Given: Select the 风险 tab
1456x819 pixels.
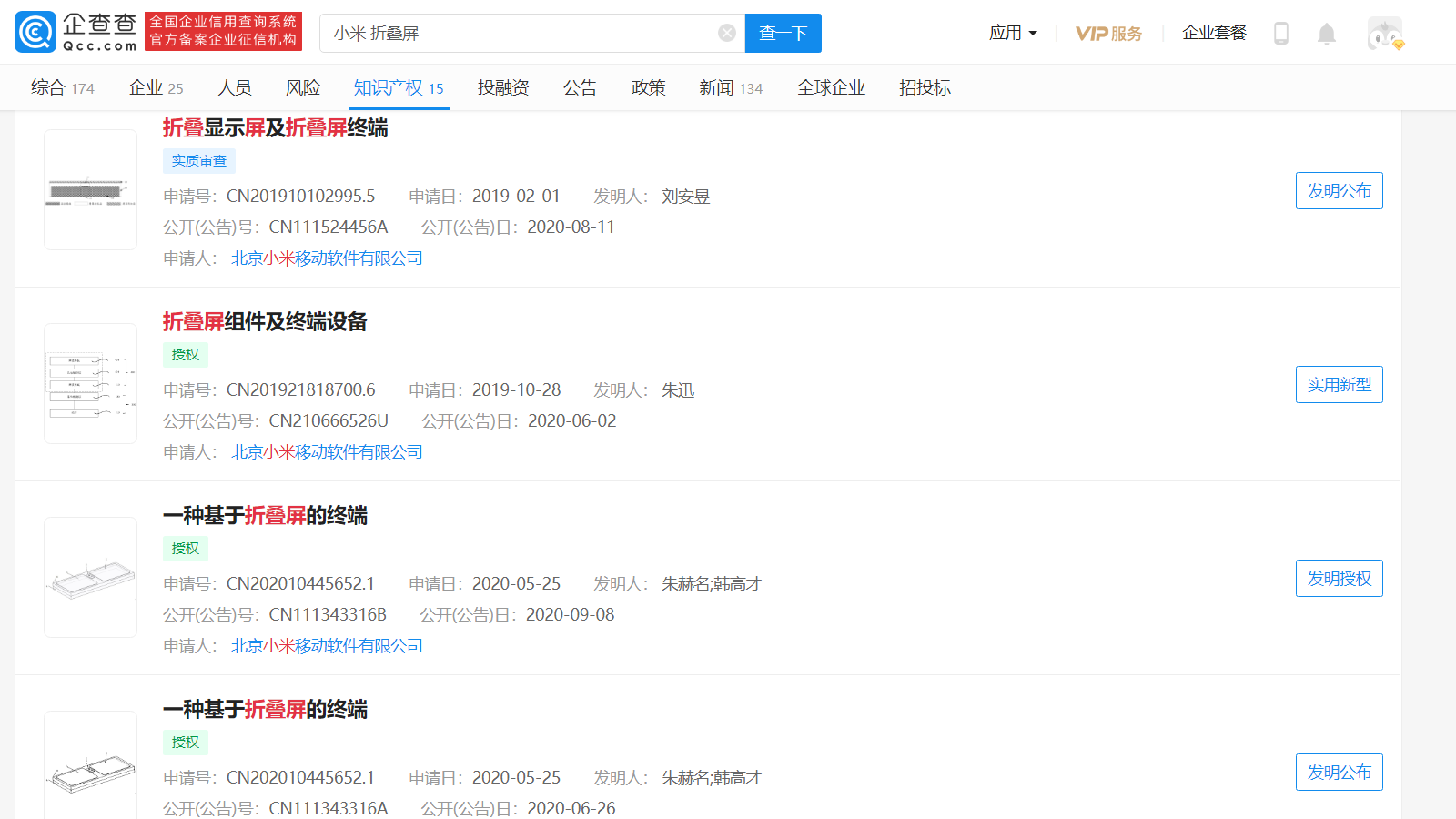Looking at the screenshot, I should coord(303,87).
